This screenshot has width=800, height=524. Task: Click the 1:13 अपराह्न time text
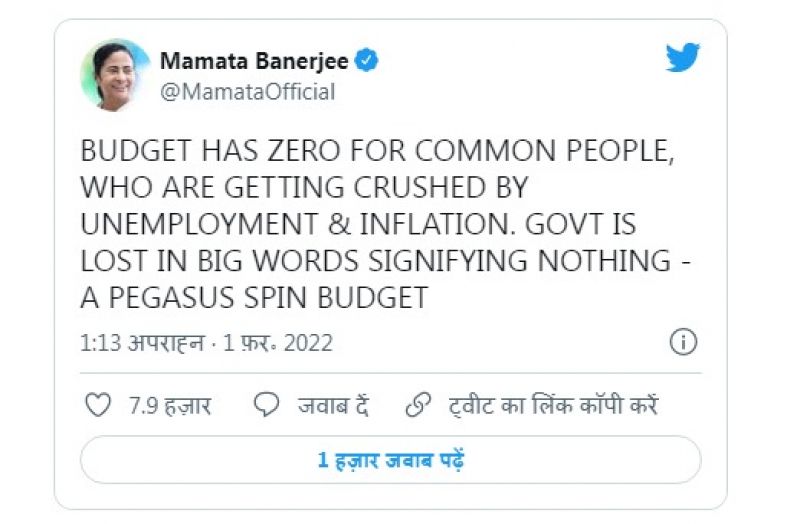pyautogui.click(x=142, y=343)
